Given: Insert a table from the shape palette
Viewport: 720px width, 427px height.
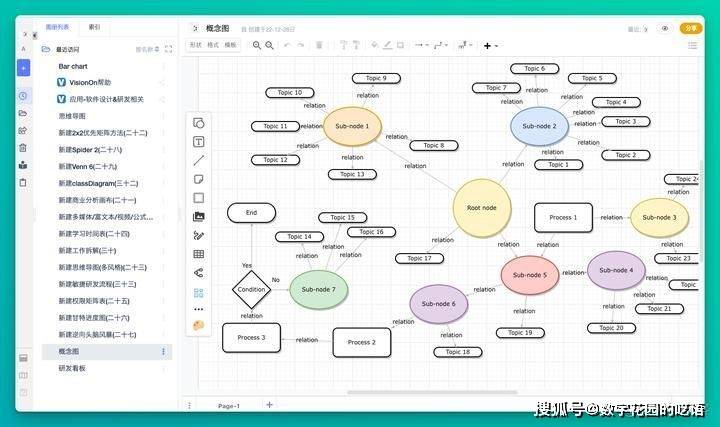Looking at the screenshot, I should pyautogui.click(x=198, y=254).
